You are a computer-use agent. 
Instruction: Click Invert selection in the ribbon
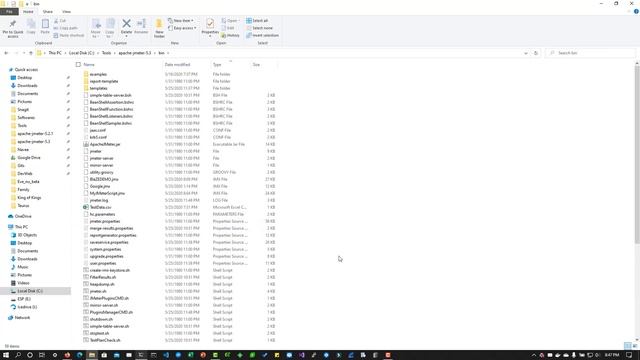coord(262,36)
